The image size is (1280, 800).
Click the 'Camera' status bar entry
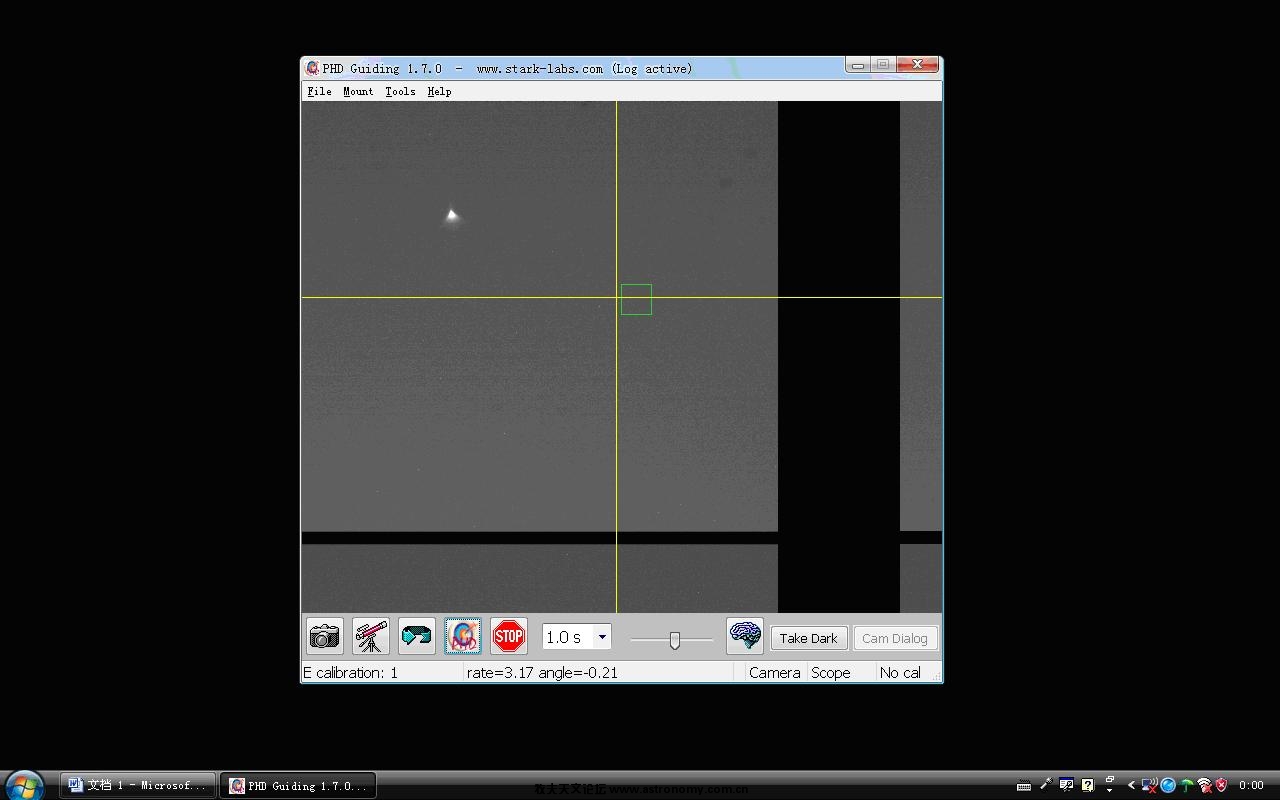775,673
